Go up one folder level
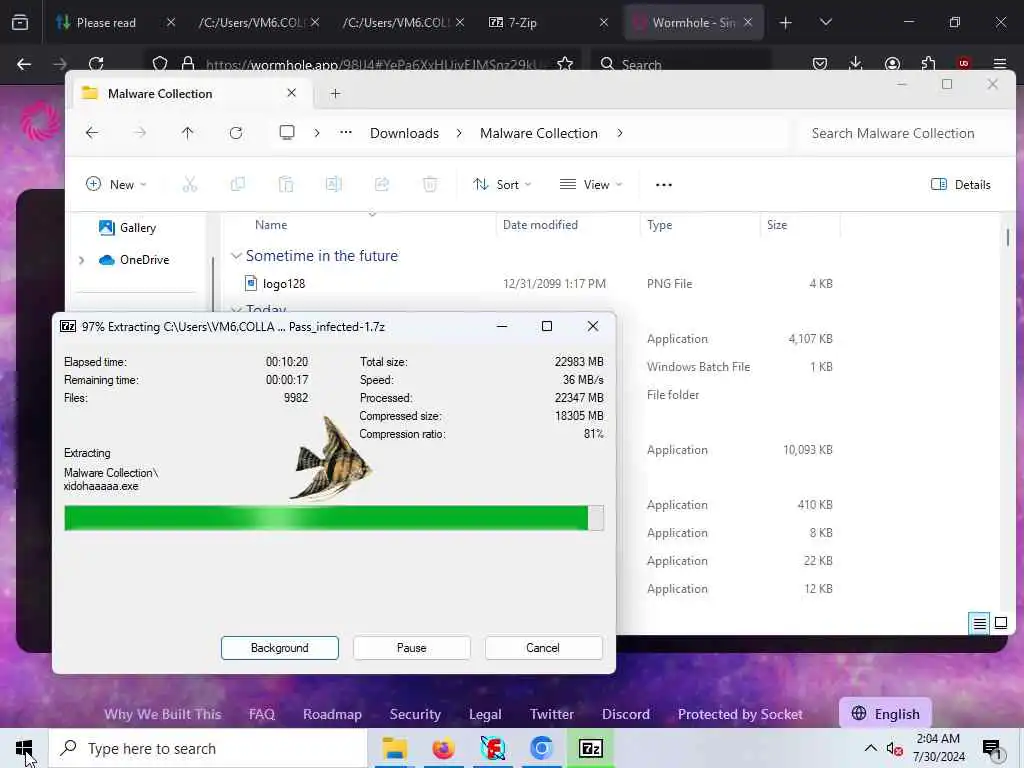Viewport: 1024px width, 768px height. click(x=187, y=133)
